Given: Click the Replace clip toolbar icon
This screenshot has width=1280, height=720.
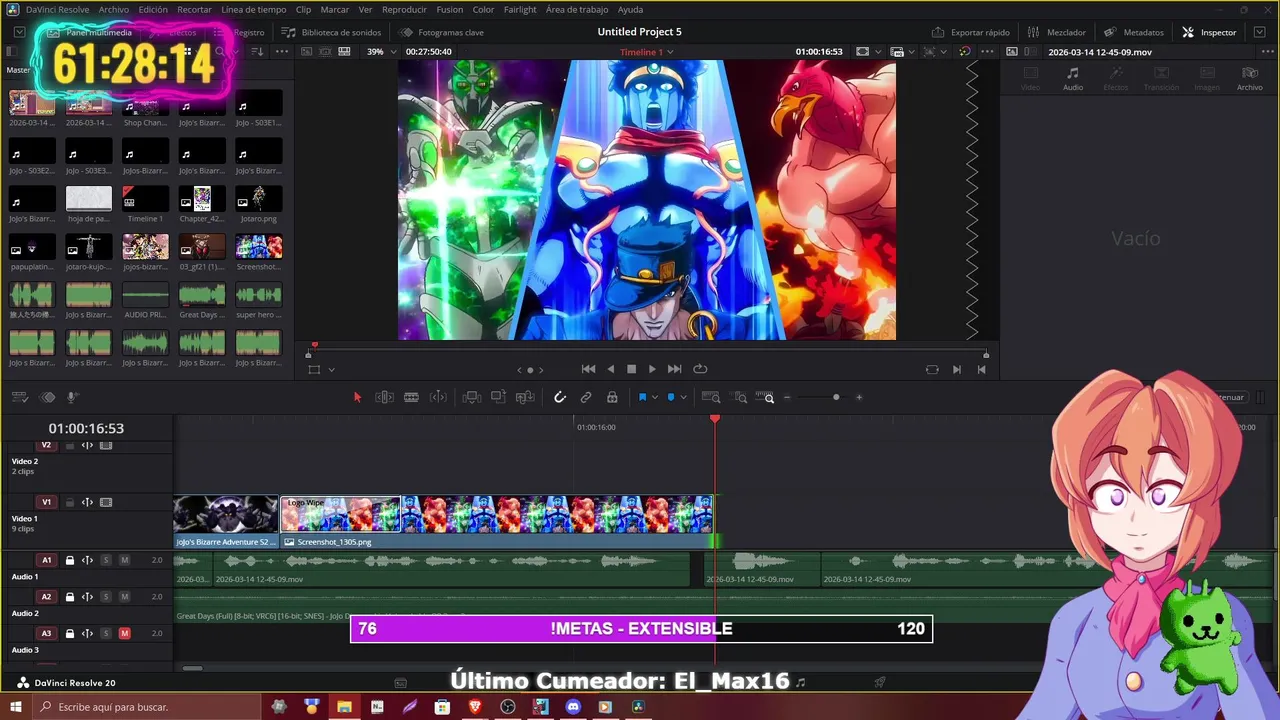Looking at the screenshot, I should click(x=525, y=397).
